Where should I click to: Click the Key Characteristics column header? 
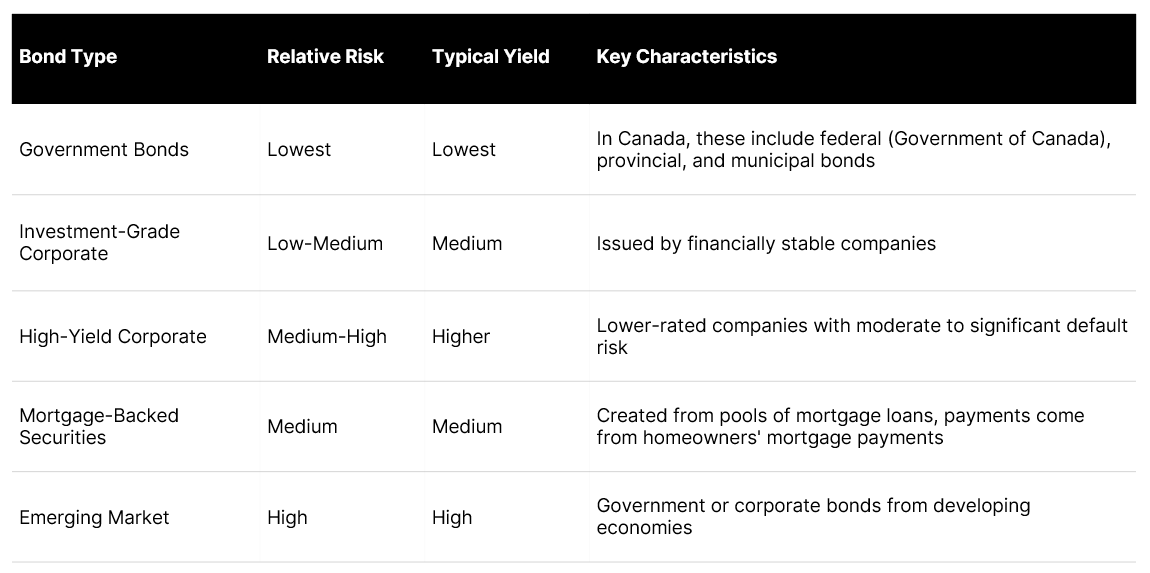pyautogui.click(x=686, y=57)
